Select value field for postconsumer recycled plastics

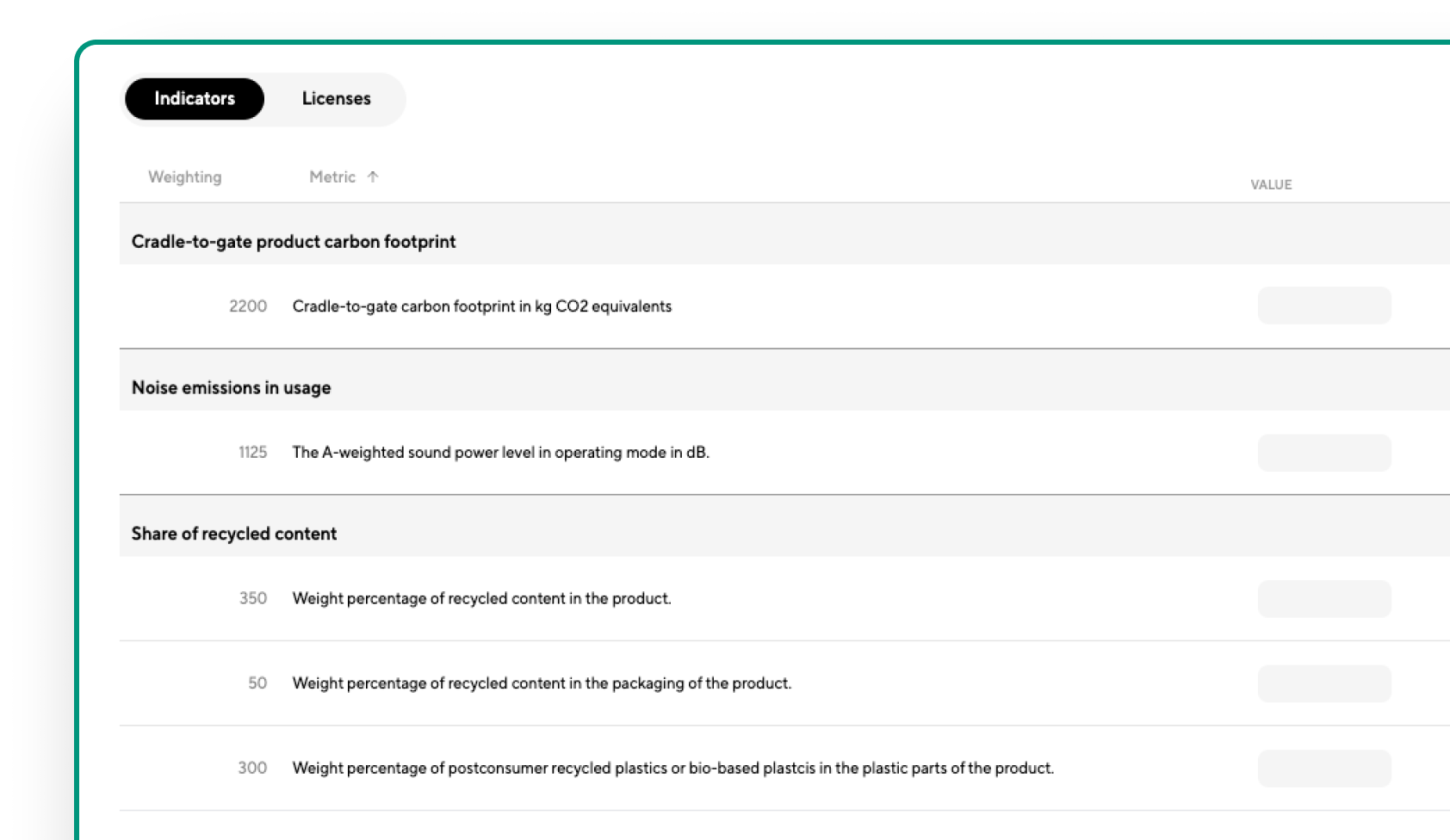click(x=1324, y=769)
